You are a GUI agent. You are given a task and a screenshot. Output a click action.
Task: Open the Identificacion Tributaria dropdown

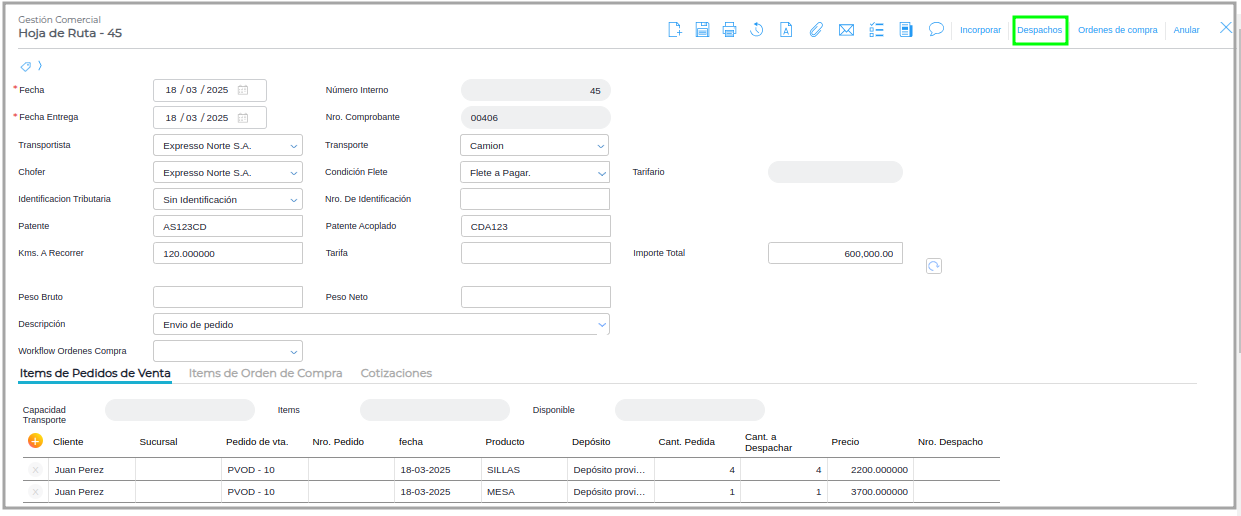click(x=293, y=200)
